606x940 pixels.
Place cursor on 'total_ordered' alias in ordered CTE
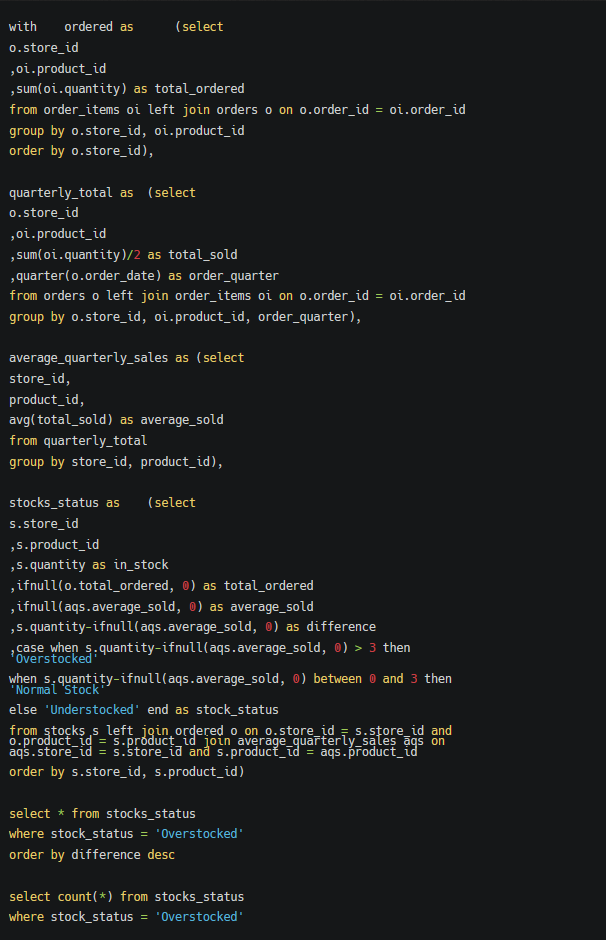pyautogui.click(x=200, y=89)
